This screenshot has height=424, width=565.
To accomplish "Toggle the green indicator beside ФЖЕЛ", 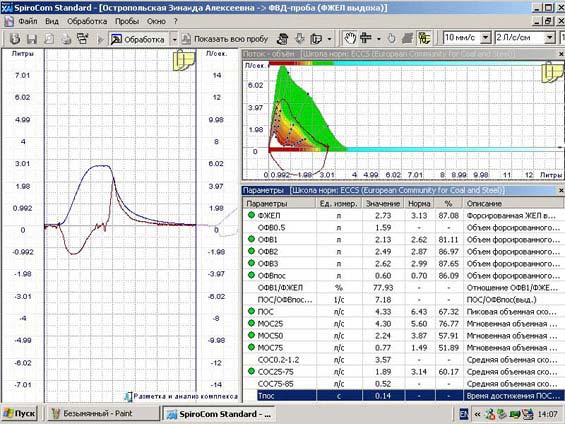I will [252, 215].
